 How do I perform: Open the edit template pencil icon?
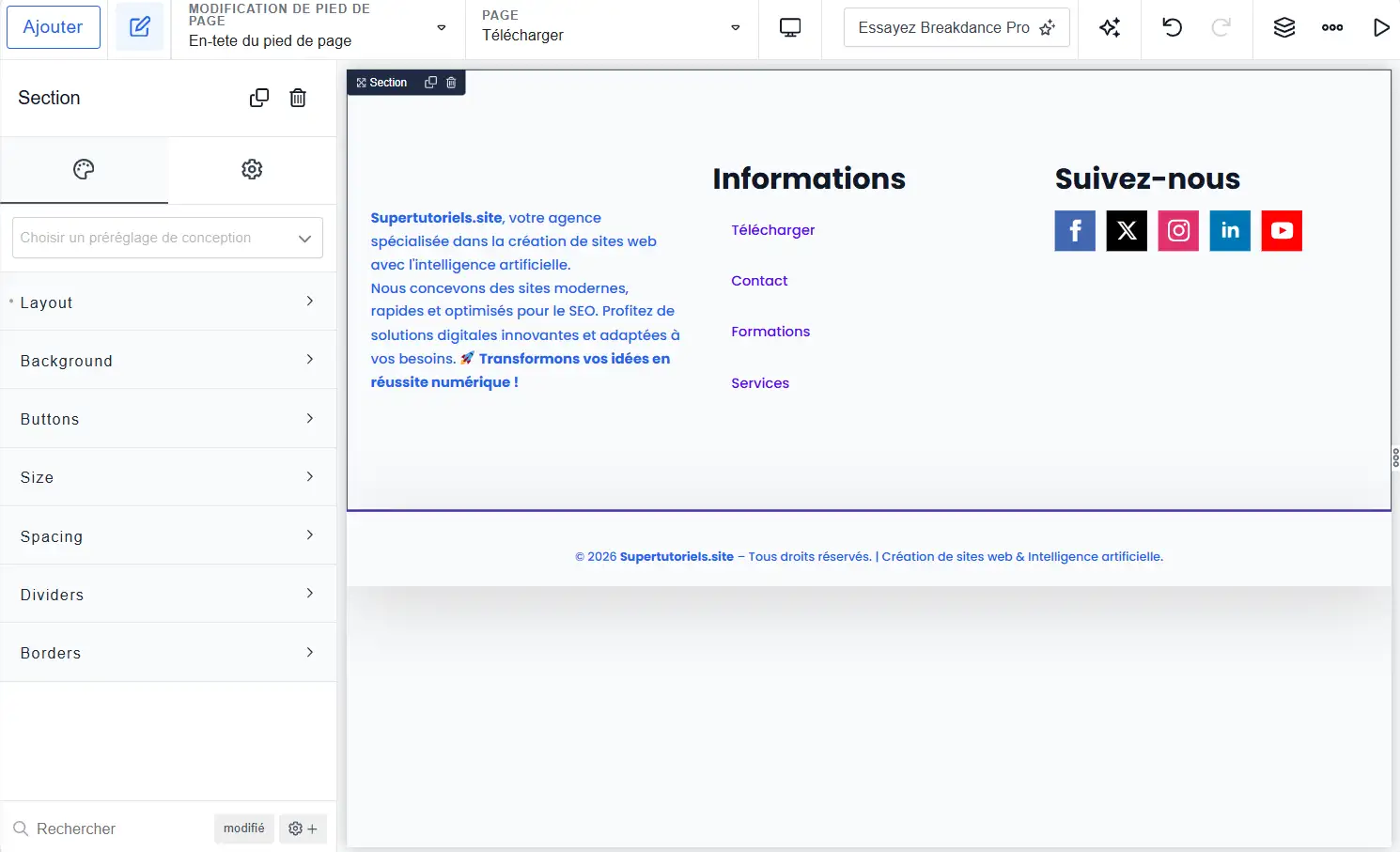140,27
